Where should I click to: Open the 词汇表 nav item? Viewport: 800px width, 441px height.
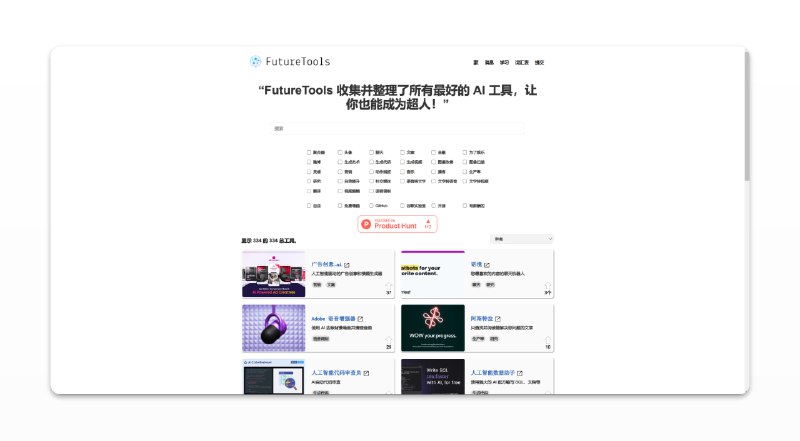pyautogui.click(x=522, y=62)
